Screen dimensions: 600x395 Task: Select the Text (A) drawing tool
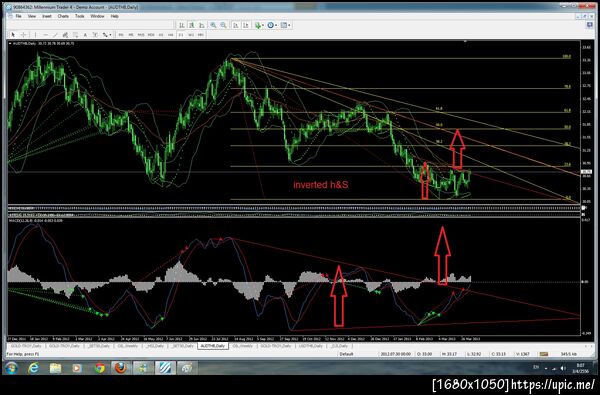coord(85,35)
